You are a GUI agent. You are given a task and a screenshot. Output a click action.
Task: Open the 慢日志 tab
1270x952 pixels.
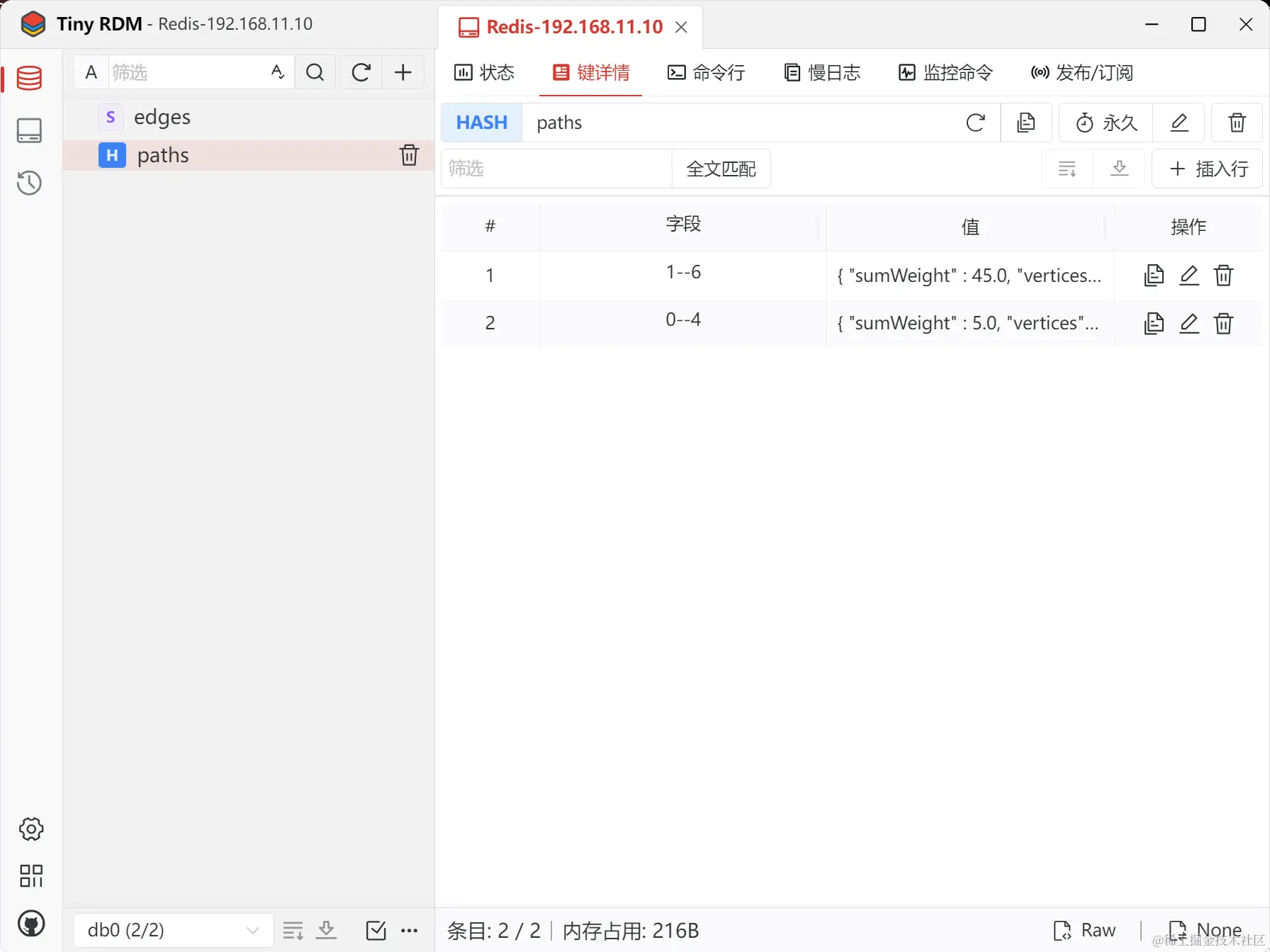(822, 72)
